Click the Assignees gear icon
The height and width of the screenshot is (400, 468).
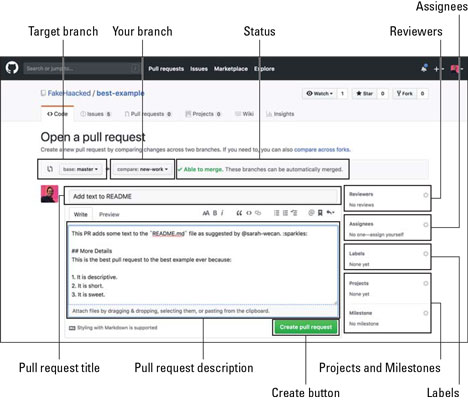[426, 225]
